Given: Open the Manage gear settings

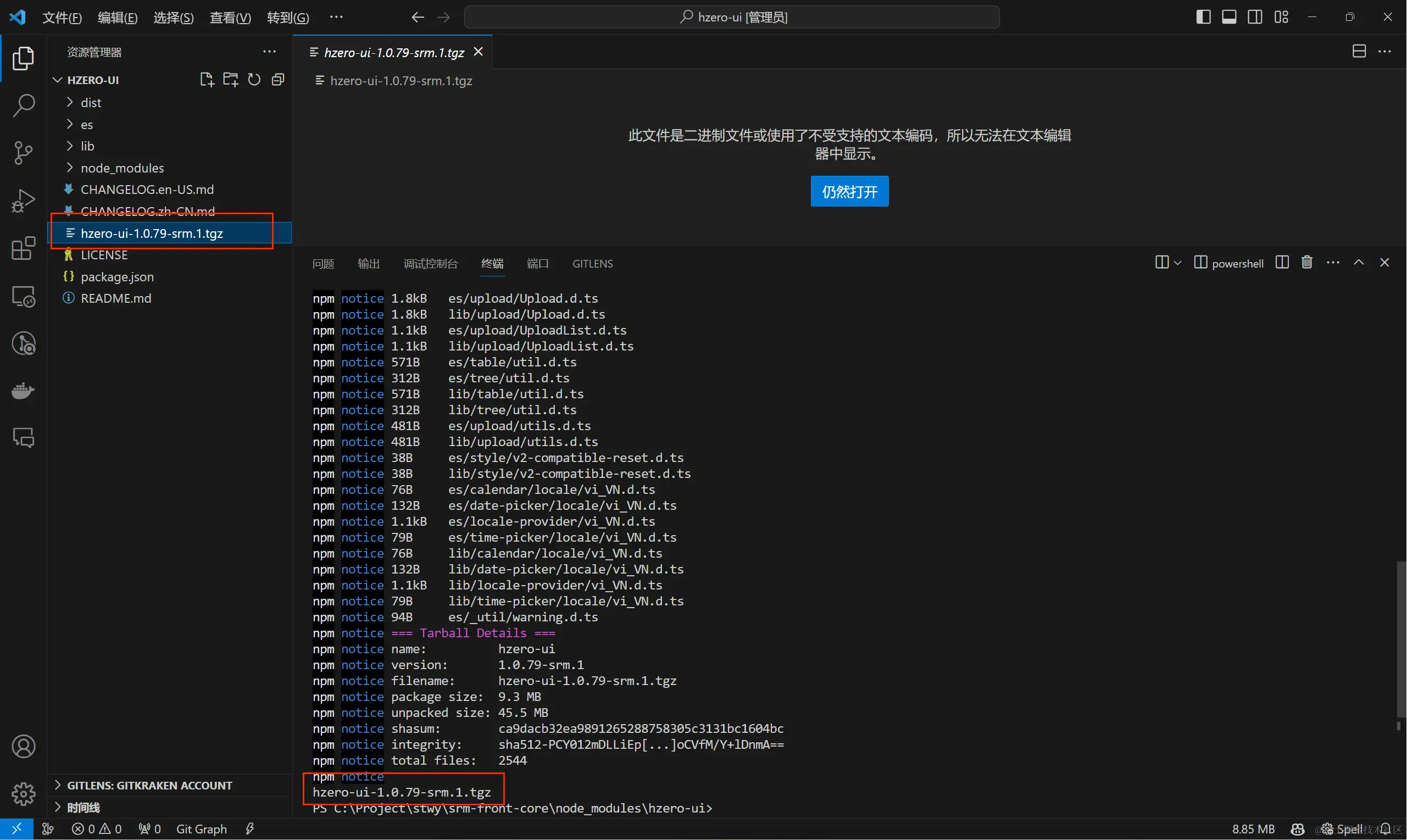Looking at the screenshot, I should click(x=23, y=794).
